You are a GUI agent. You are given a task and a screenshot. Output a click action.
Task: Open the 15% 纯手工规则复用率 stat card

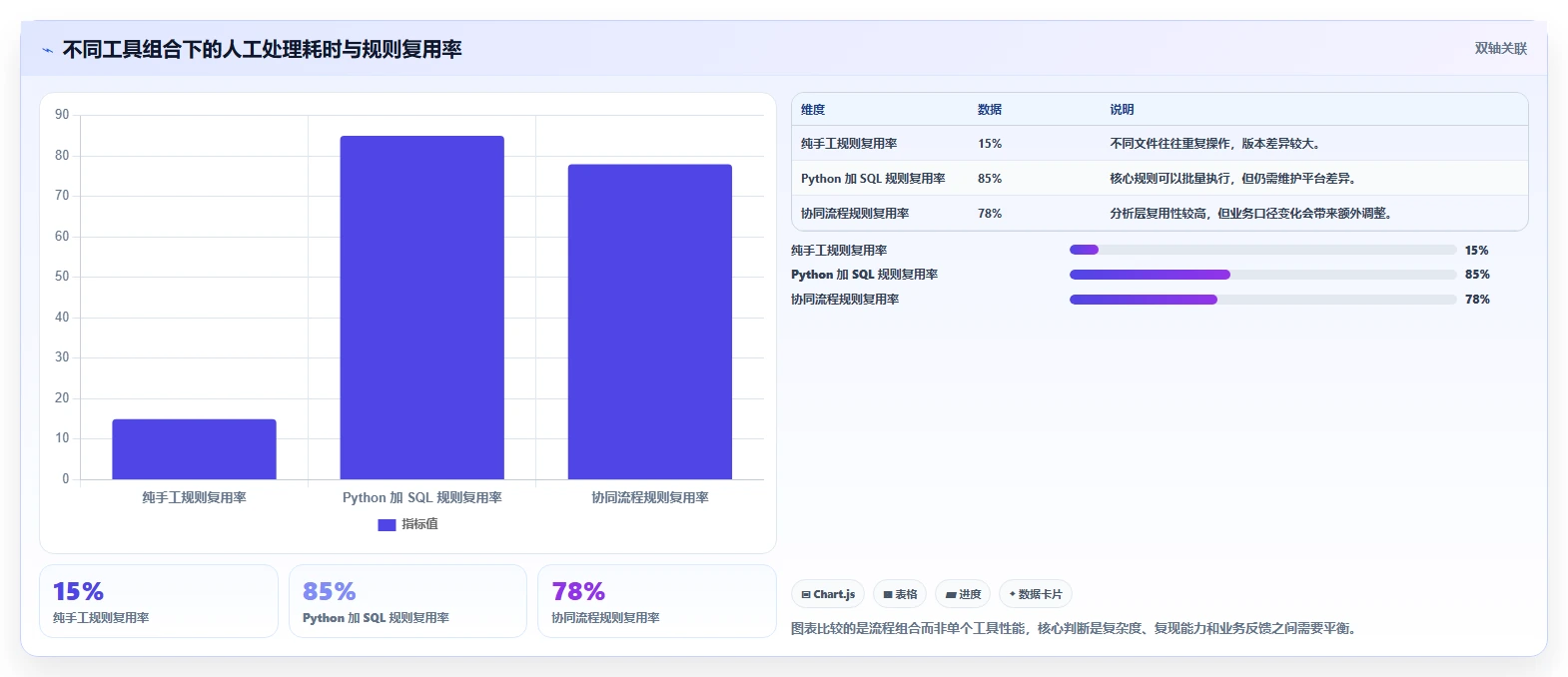[x=159, y=601]
